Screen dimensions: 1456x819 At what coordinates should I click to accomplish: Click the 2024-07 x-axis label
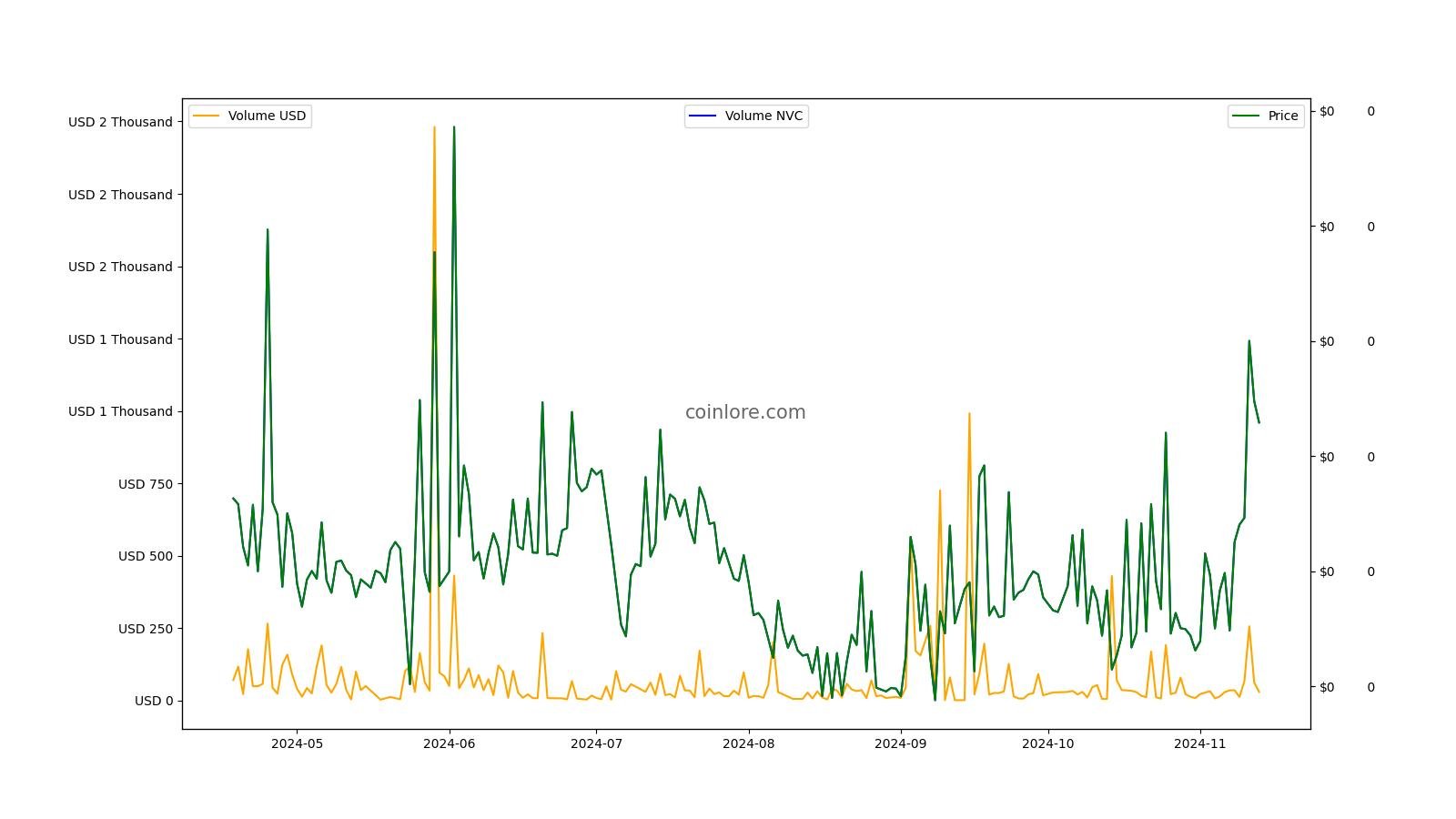(x=597, y=743)
